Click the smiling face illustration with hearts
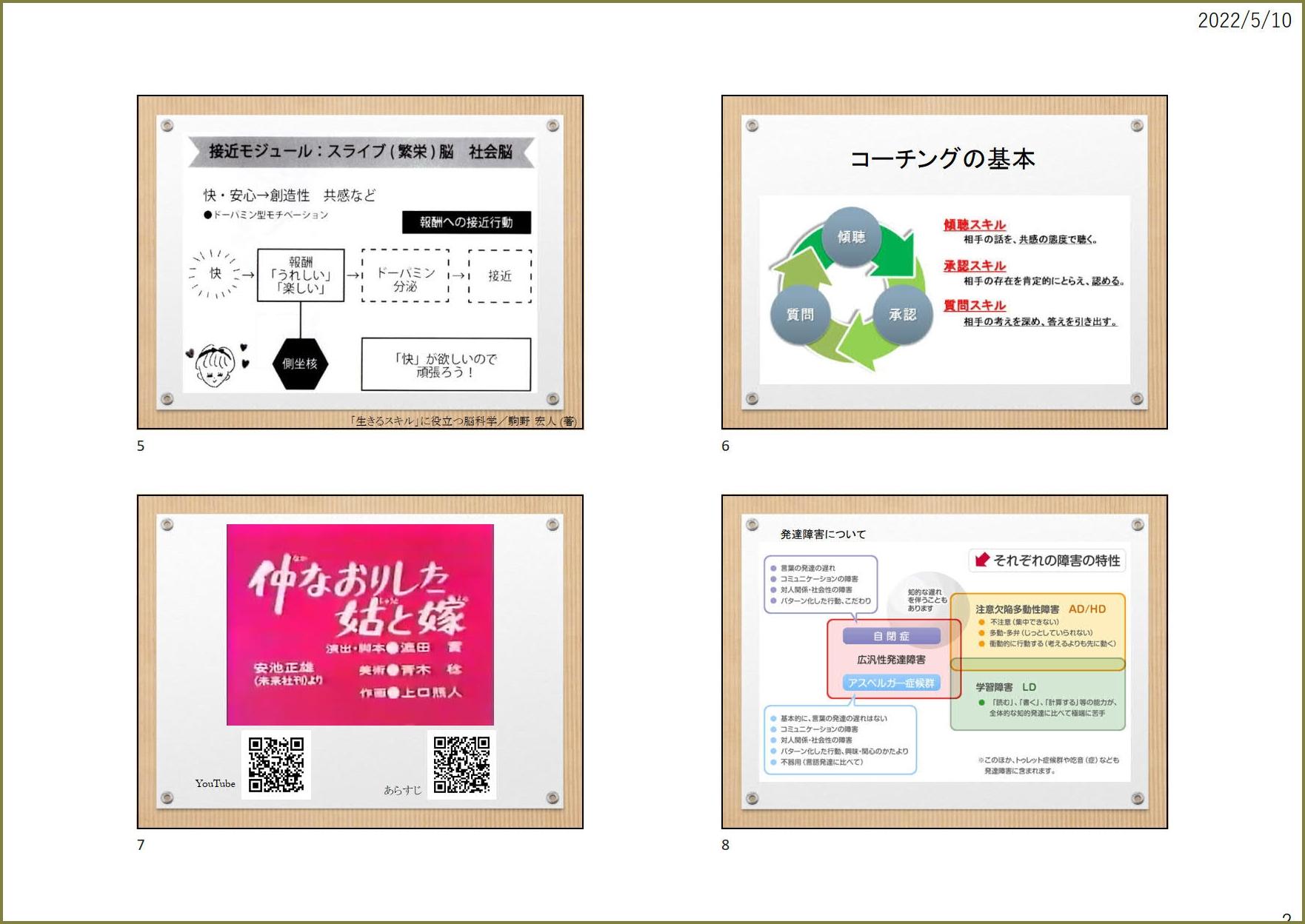This screenshot has width=1305, height=924. click(x=216, y=366)
